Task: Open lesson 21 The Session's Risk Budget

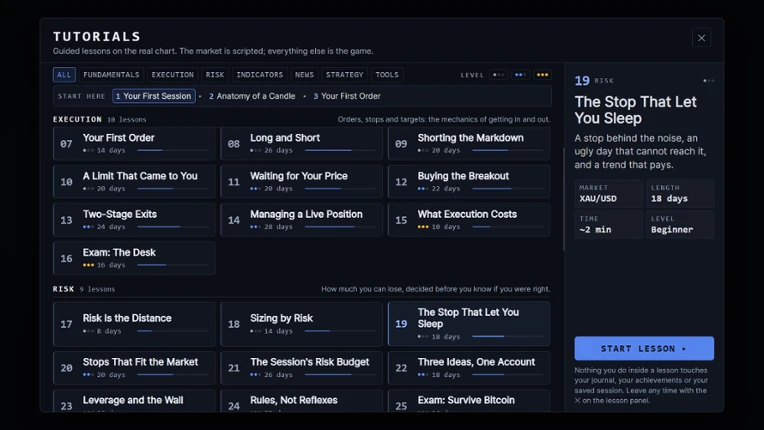Action: click(302, 368)
